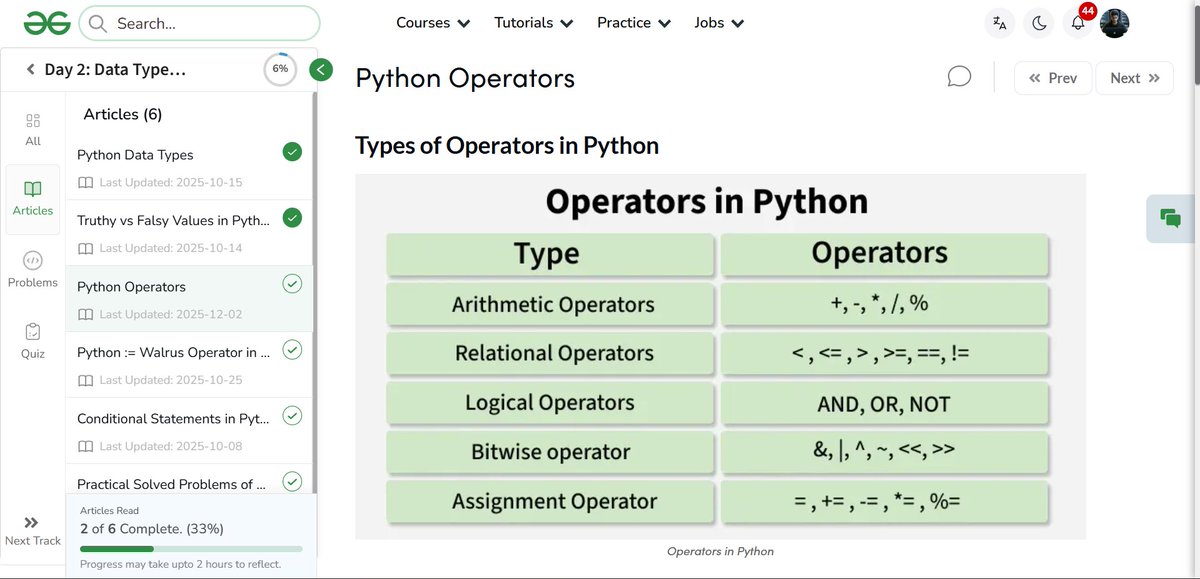Screen dimensions: 1200x579
Task: Select the Articles sidebar tab
Action: click(x=33, y=199)
